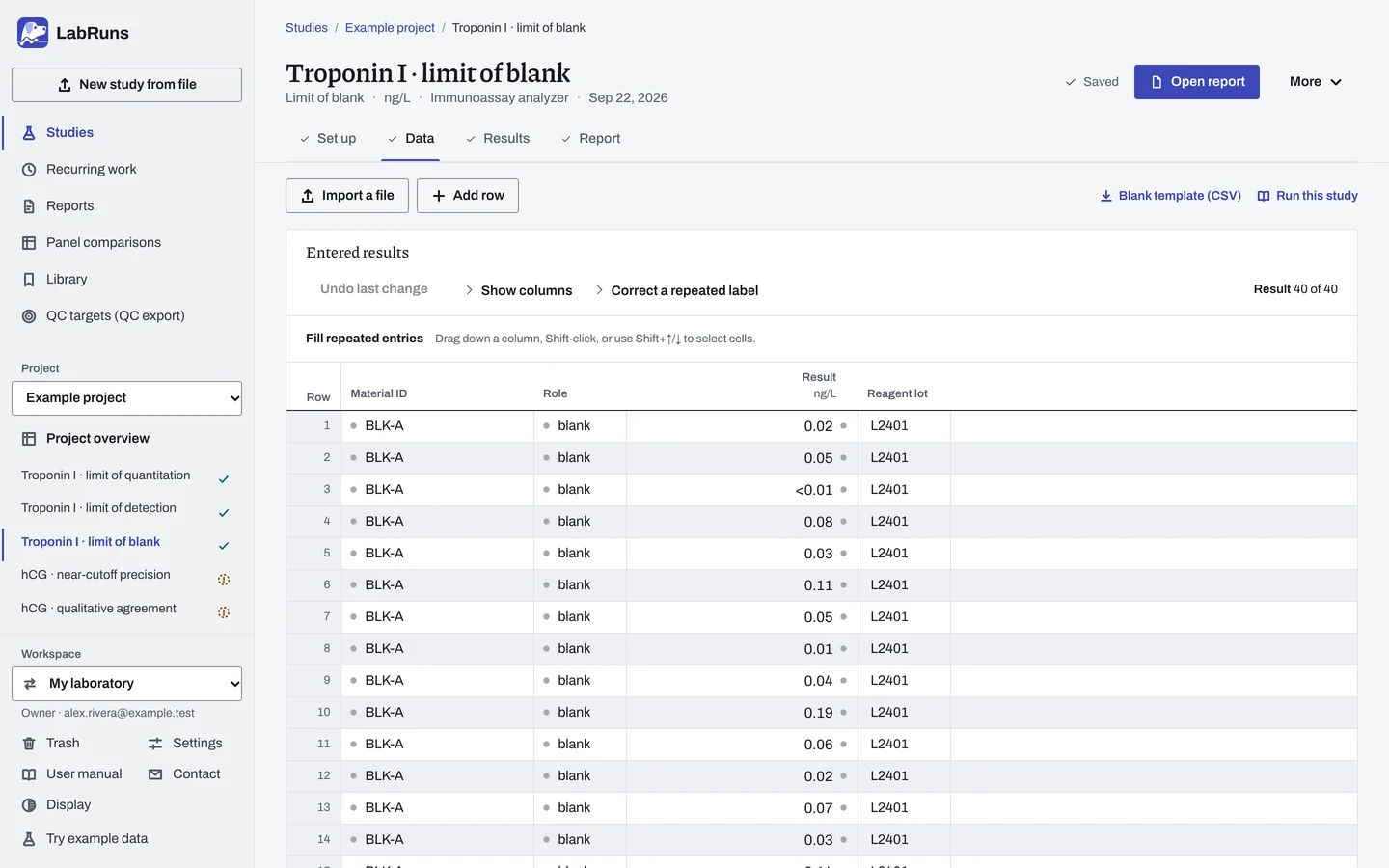
Task: Click Undo last change
Action: 374,289
